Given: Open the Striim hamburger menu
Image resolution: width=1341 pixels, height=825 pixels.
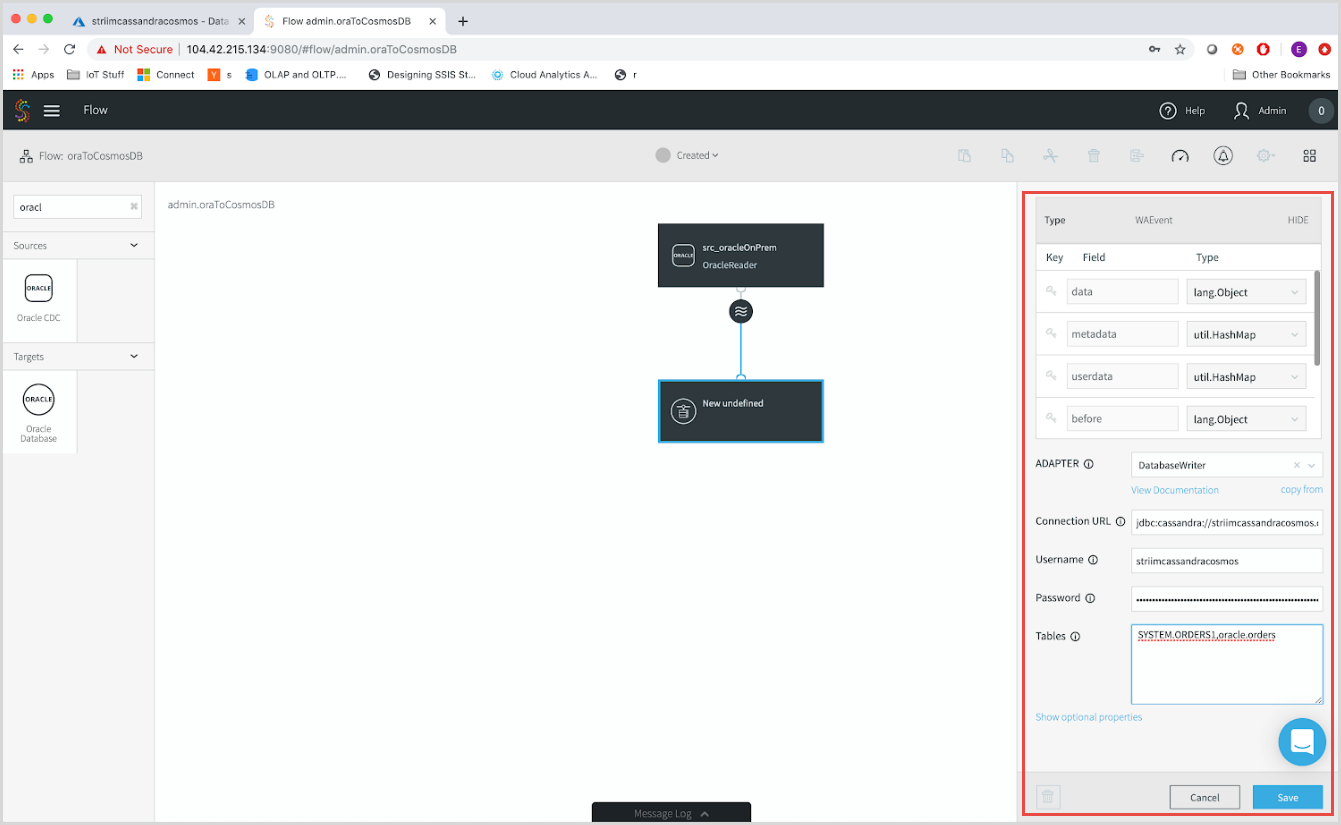Looking at the screenshot, I should 52,110.
